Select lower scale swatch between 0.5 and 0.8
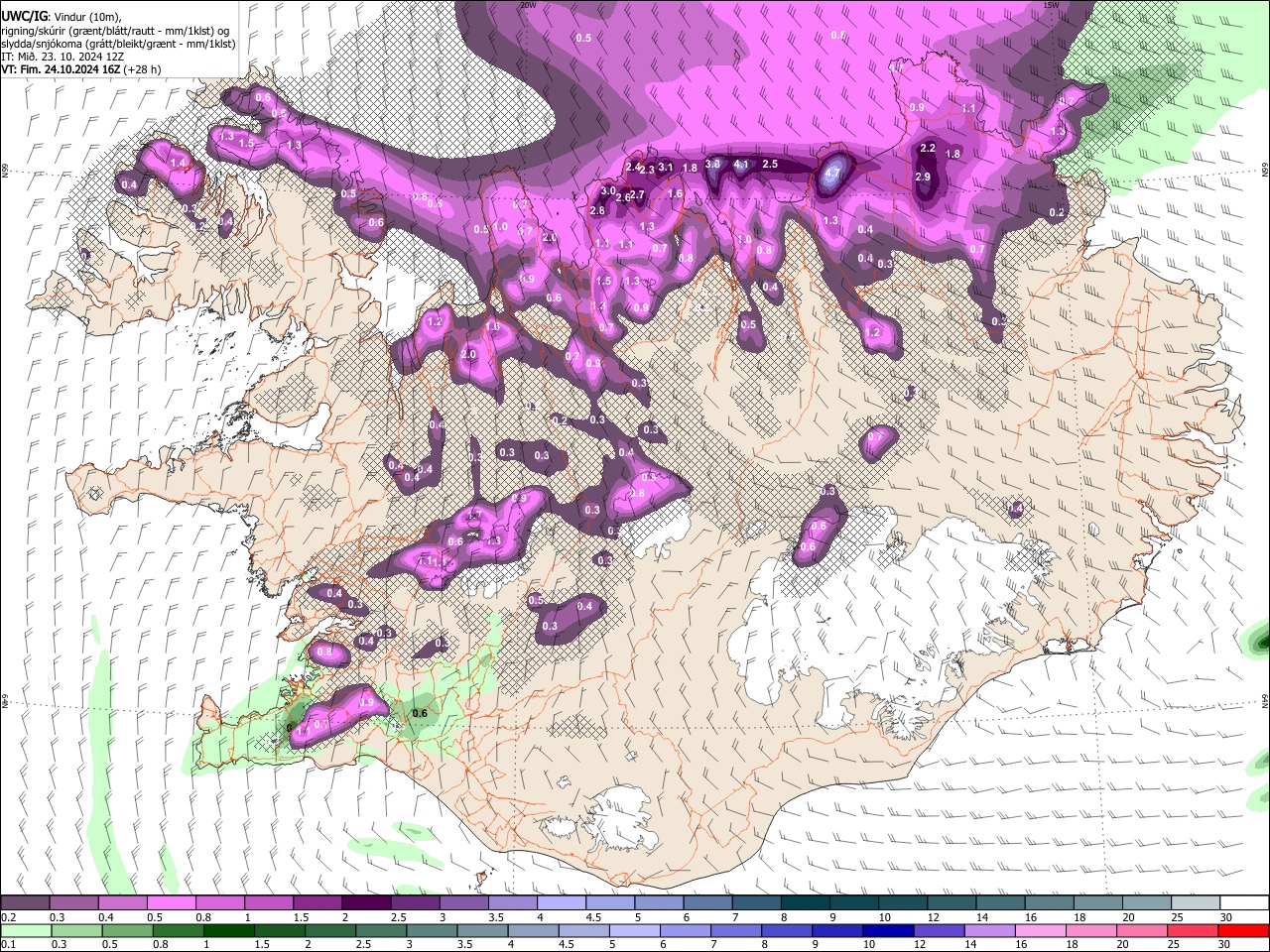Viewport: 1270px width, 952px height. (x=126, y=930)
